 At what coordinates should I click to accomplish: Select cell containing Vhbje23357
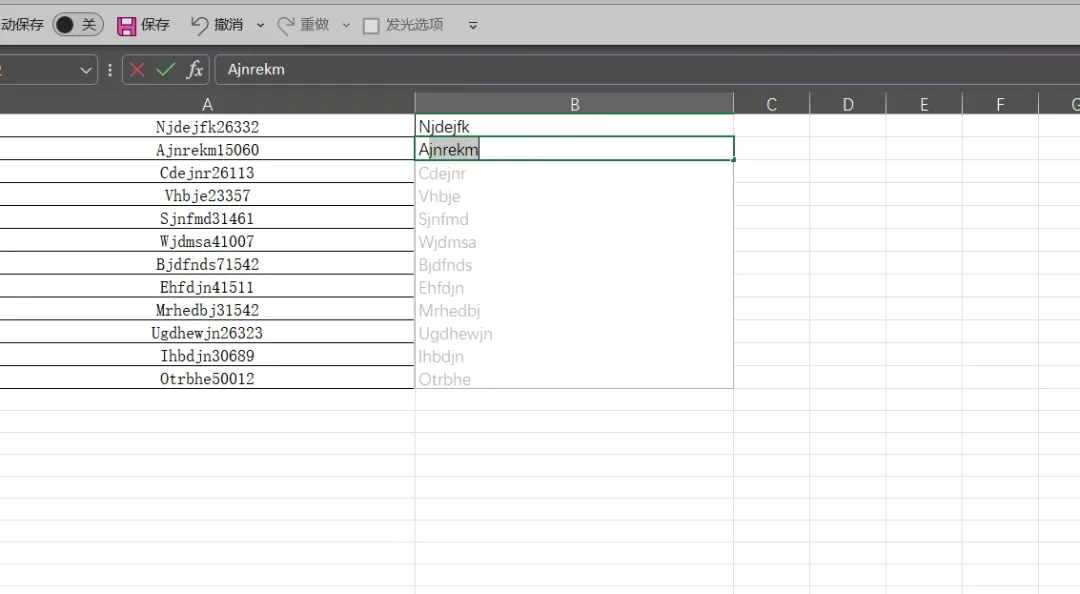click(x=207, y=195)
